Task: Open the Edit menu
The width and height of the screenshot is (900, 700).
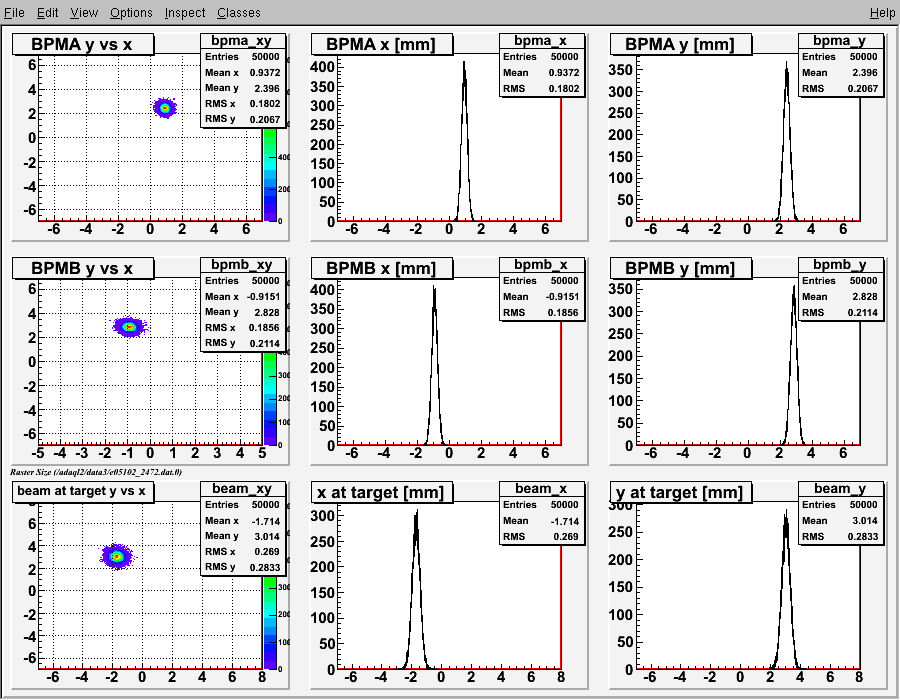Action: pos(48,13)
